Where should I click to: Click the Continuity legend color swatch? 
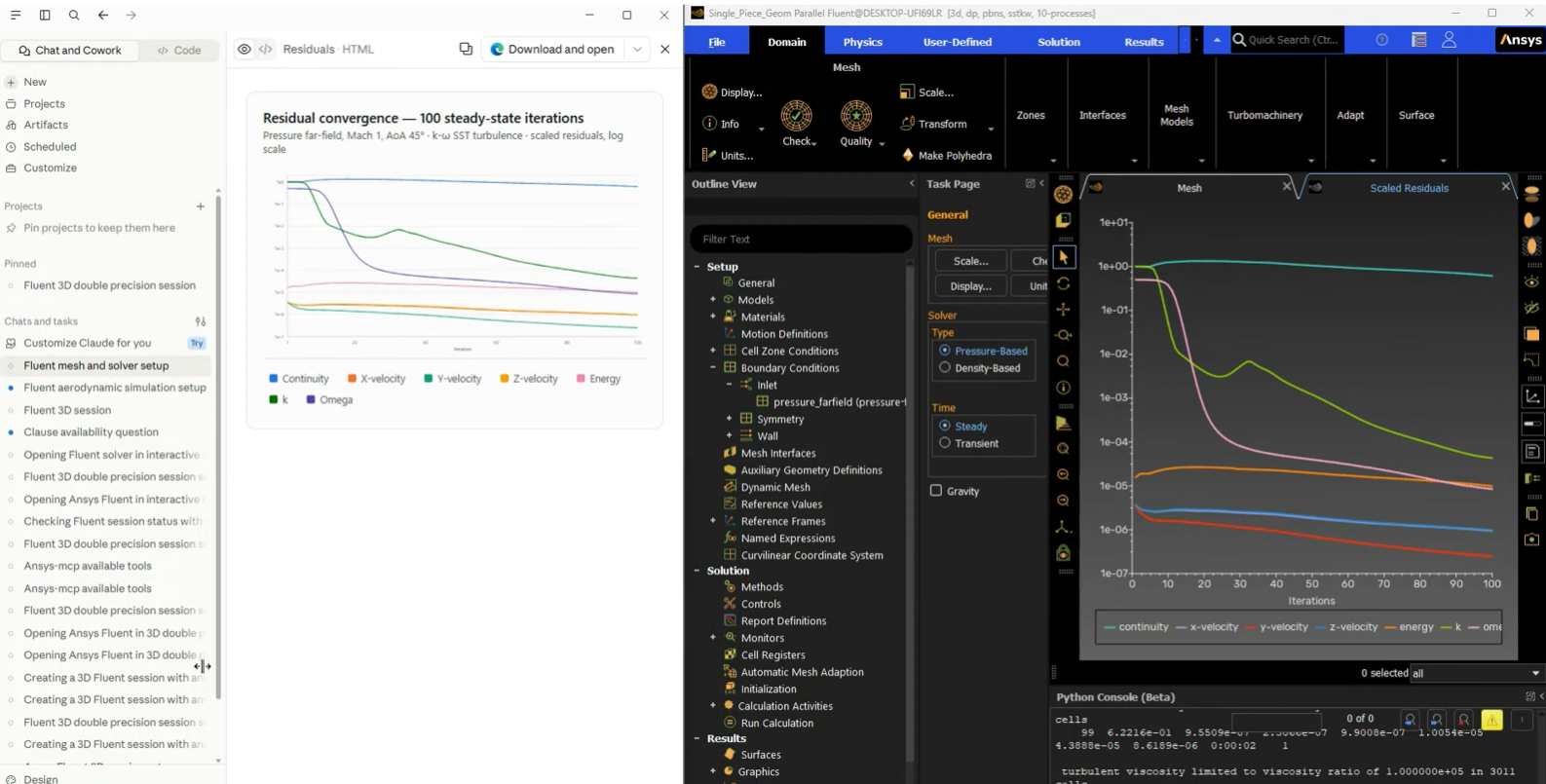(x=274, y=379)
